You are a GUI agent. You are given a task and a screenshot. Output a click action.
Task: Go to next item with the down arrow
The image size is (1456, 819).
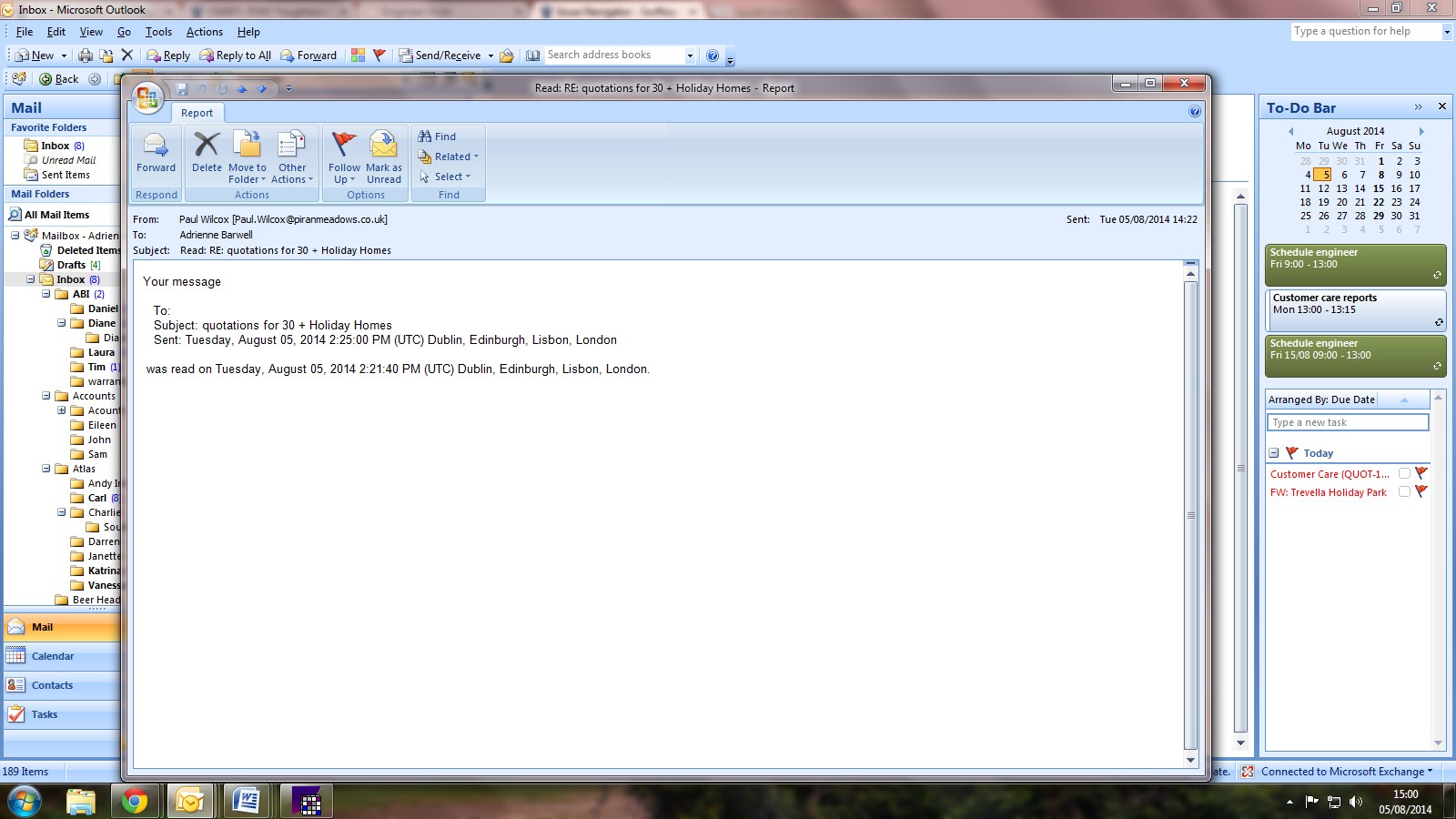coord(262,89)
